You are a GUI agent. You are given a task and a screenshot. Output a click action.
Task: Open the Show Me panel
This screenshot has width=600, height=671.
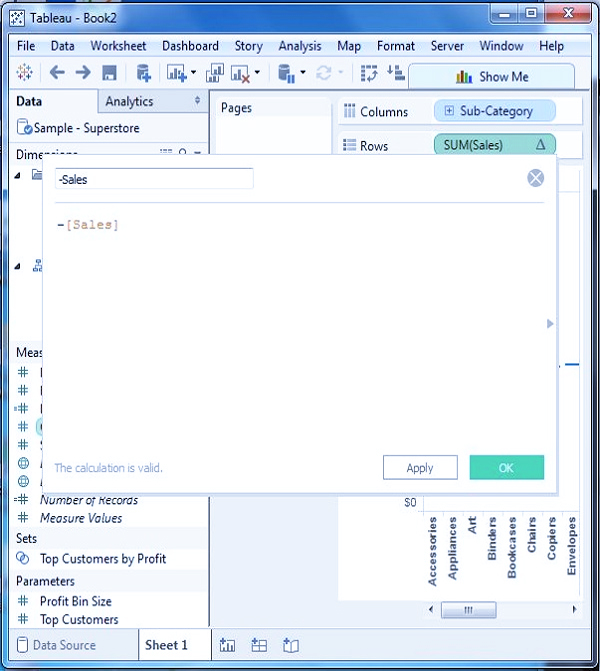click(492, 77)
